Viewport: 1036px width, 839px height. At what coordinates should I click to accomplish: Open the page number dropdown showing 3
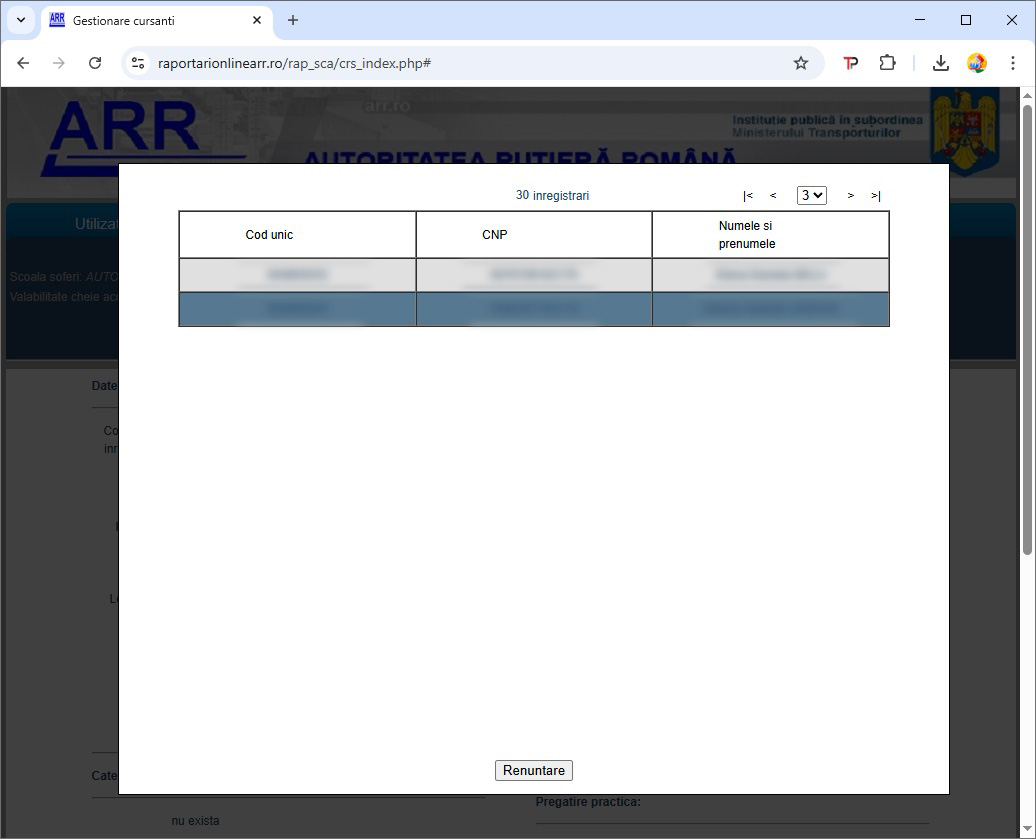pos(811,195)
